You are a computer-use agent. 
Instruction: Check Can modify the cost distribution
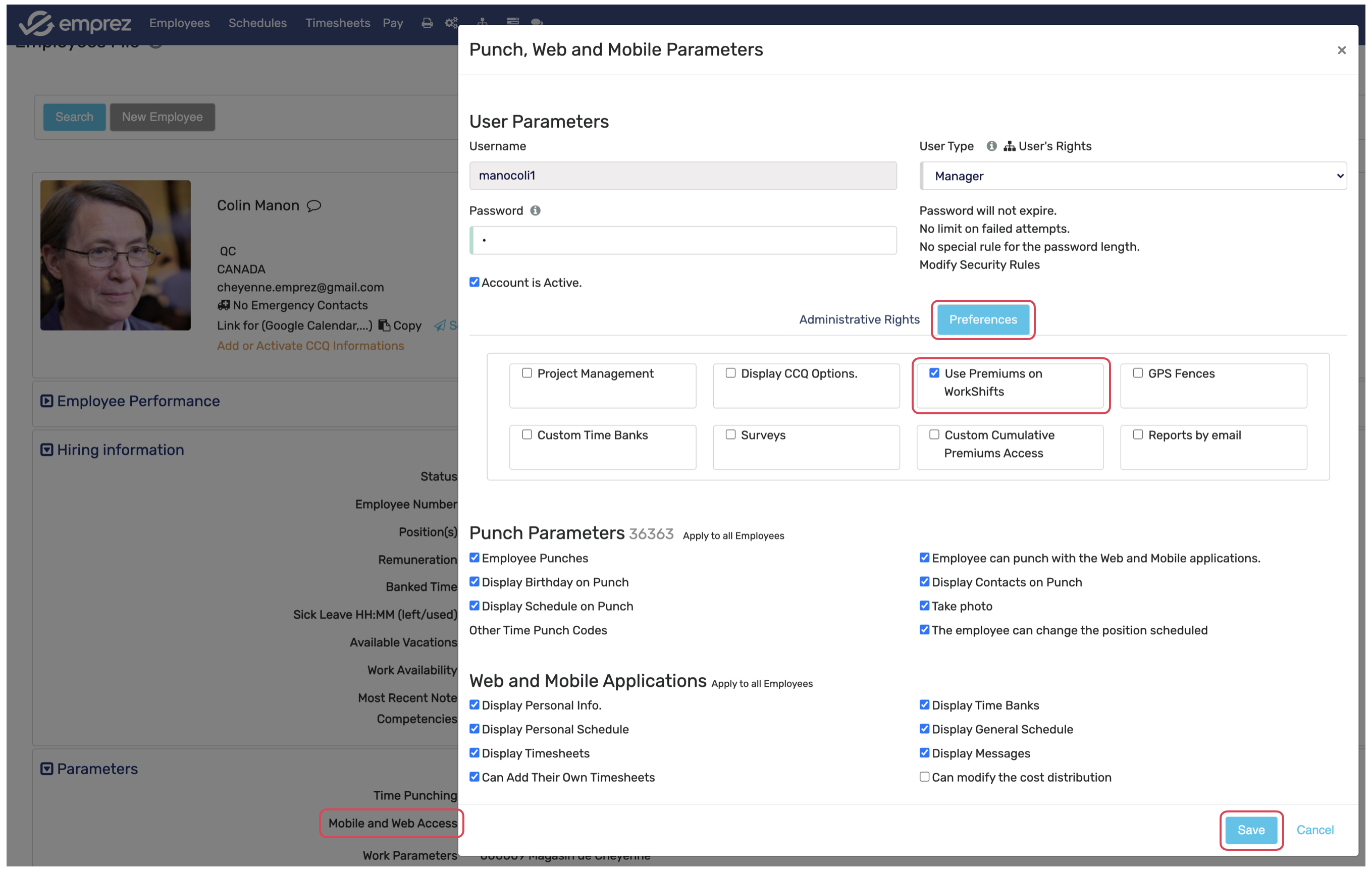(x=924, y=777)
